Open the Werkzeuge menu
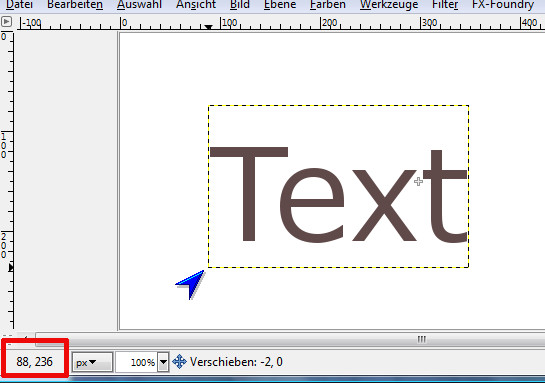The image size is (545, 383). click(x=389, y=5)
